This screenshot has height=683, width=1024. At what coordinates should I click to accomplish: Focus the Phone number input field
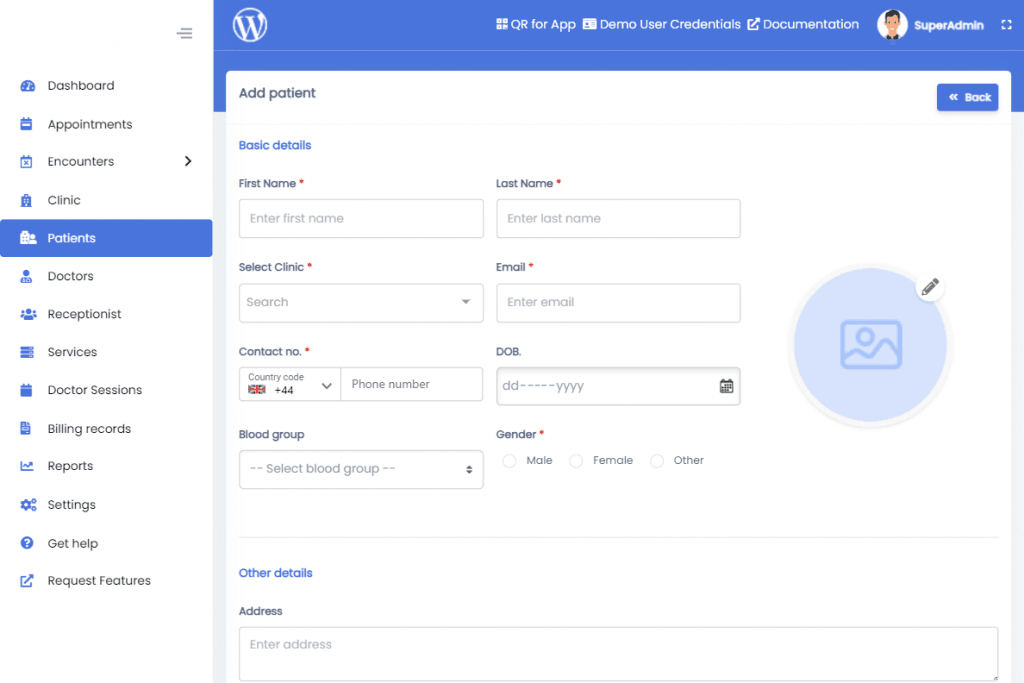coord(412,384)
